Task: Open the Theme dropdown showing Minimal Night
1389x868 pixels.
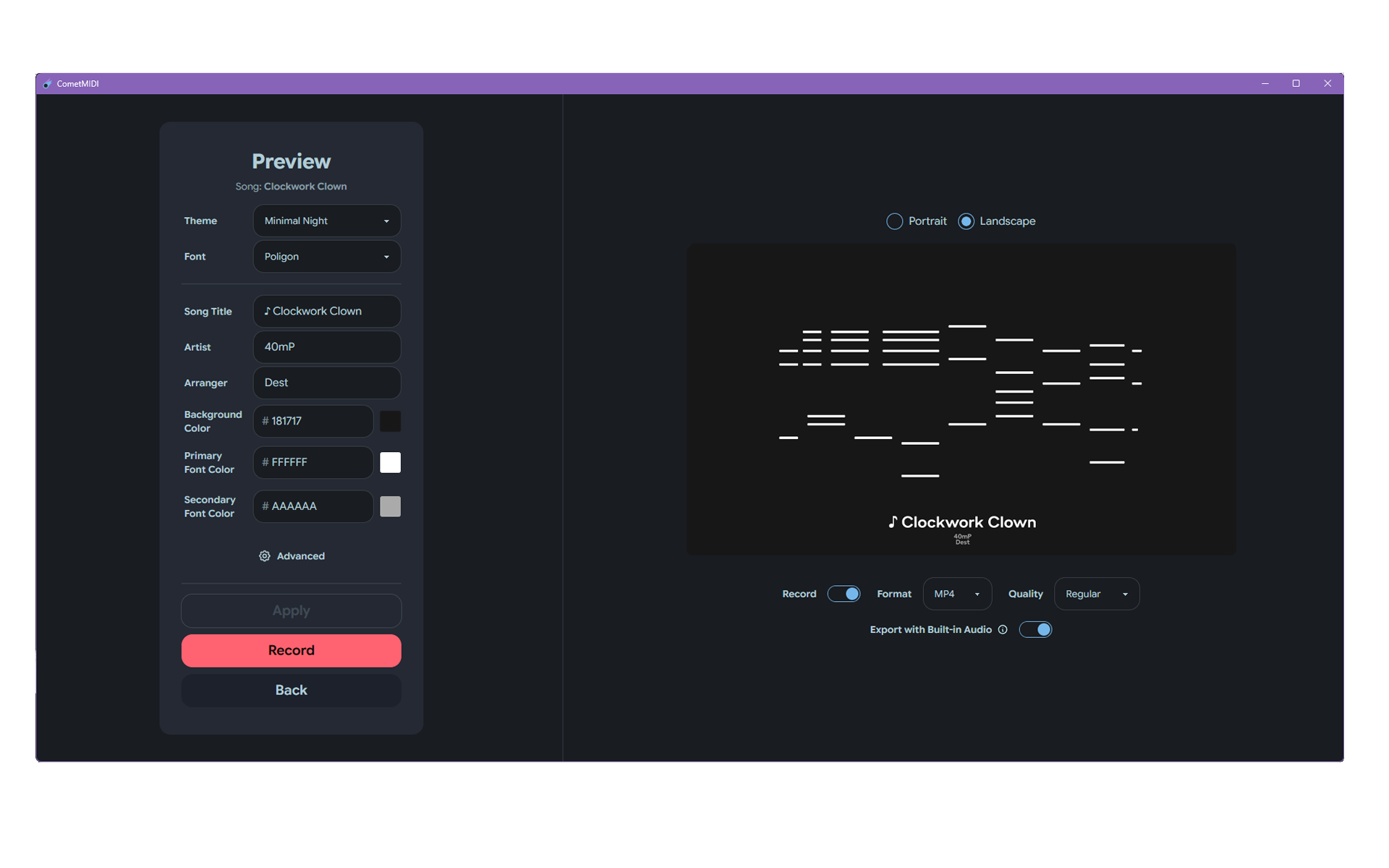Action: [x=327, y=221]
